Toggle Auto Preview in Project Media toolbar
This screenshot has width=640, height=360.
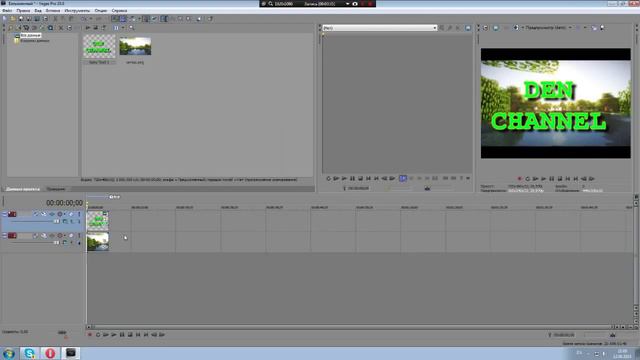[104, 28]
